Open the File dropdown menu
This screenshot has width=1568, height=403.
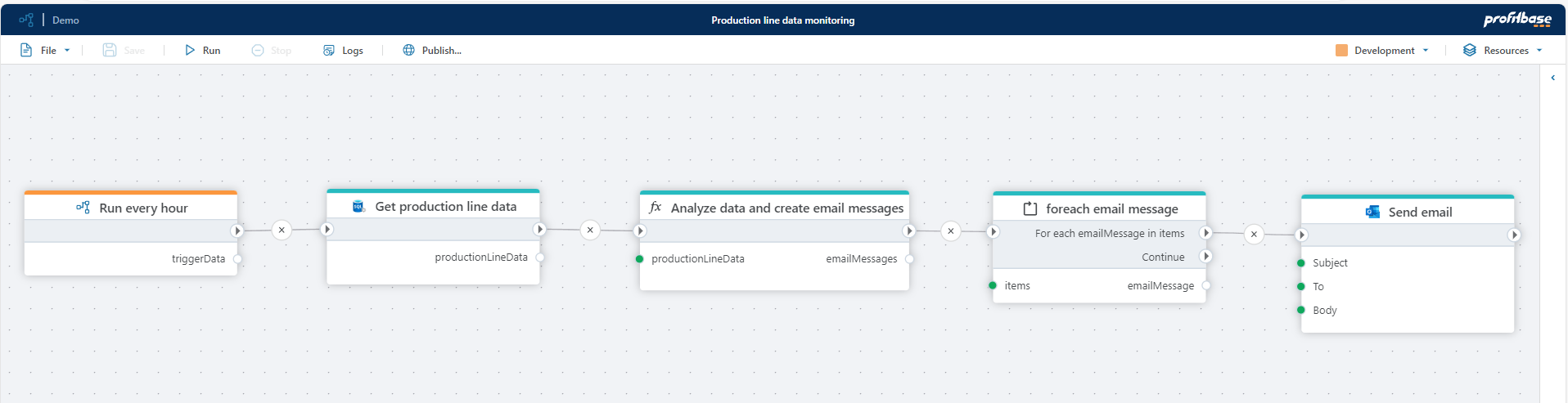pos(46,50)
